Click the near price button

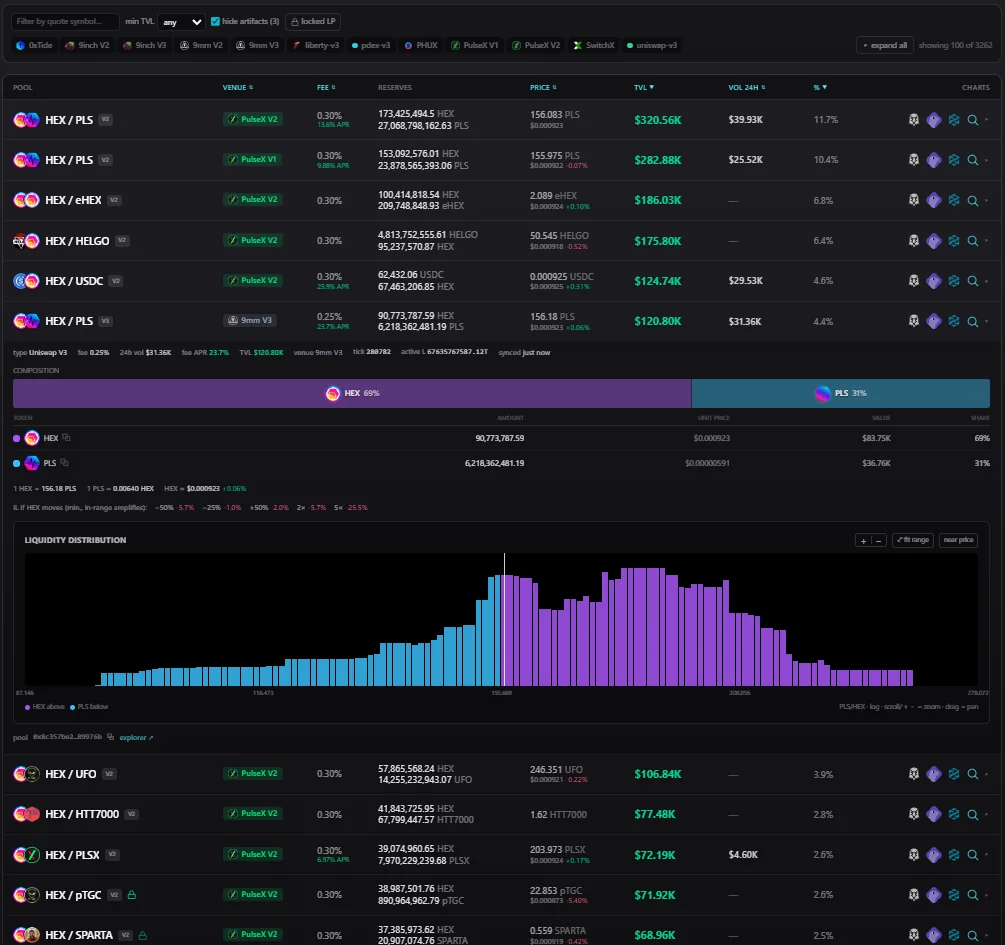click(x=958, y=540)
